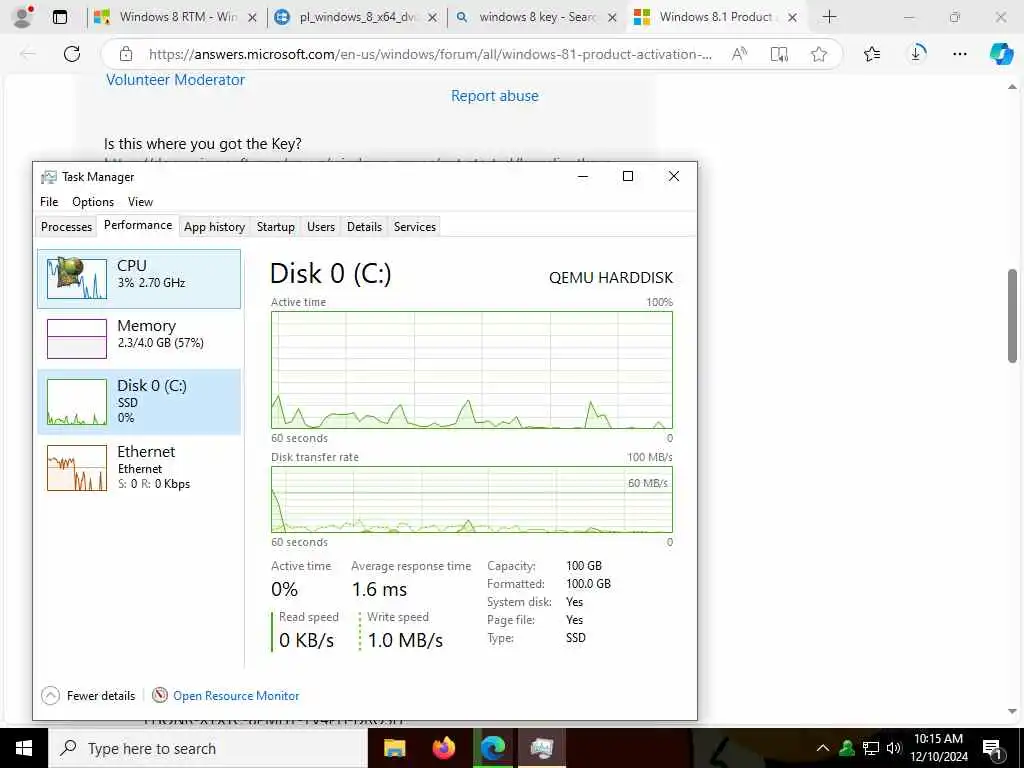Open the notification center icon
Viewport: 1024px width, 768px height.
[992, 749]
